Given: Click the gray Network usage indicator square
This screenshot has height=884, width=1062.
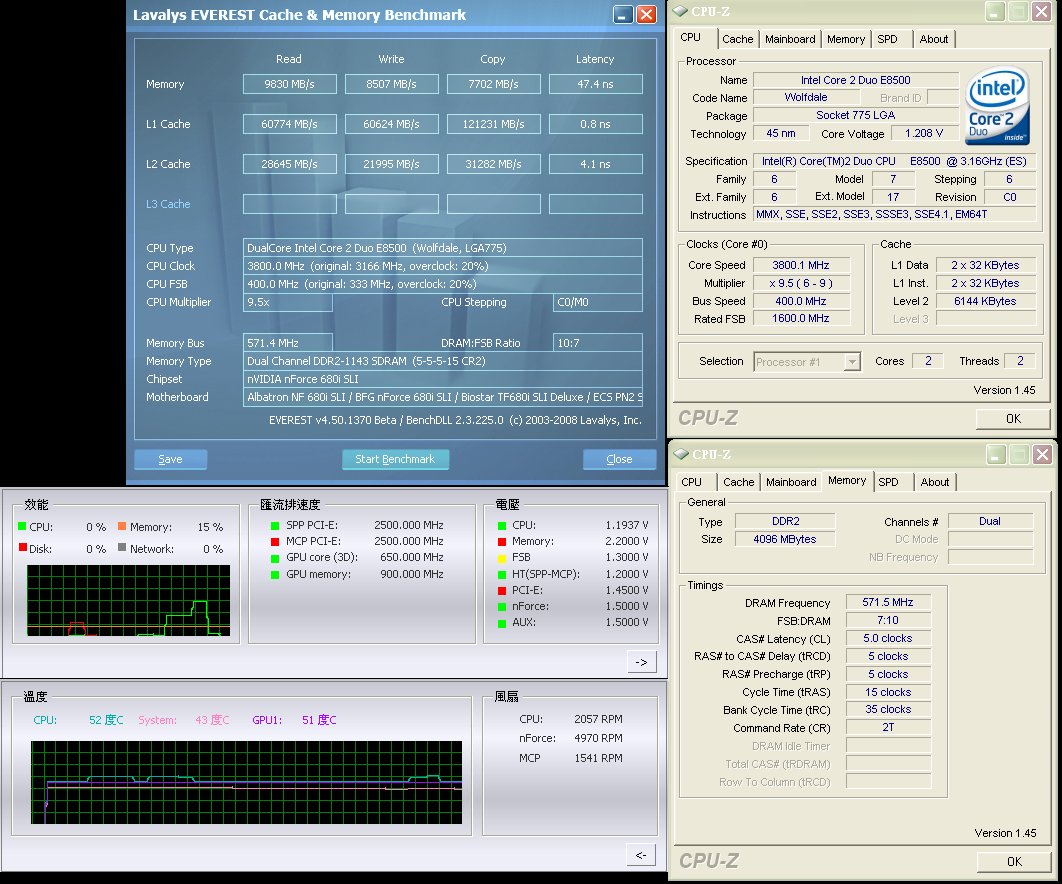Looking at the screenshot, I should 122,548.
